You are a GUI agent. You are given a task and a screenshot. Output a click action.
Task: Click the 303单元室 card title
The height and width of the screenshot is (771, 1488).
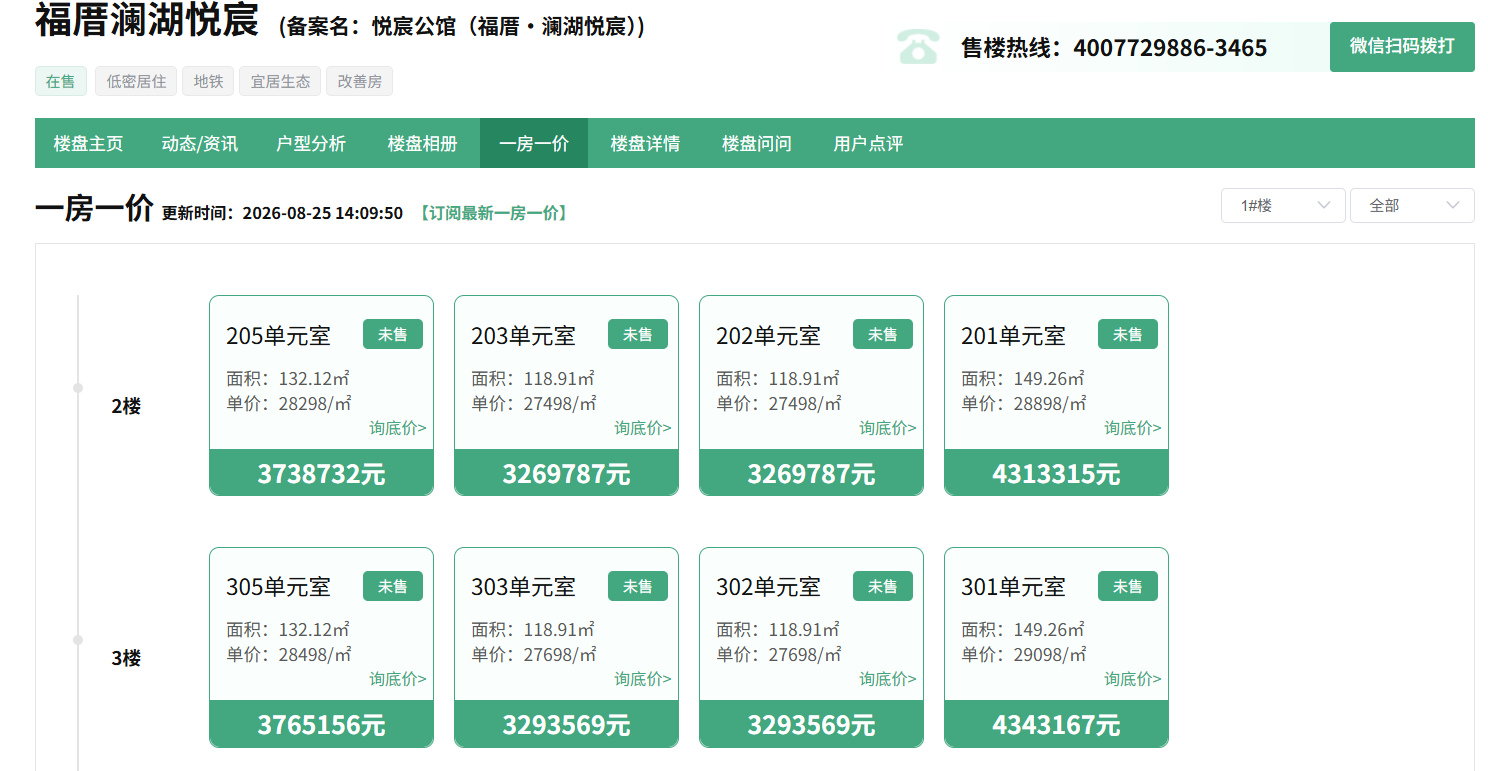coord(523,587)
